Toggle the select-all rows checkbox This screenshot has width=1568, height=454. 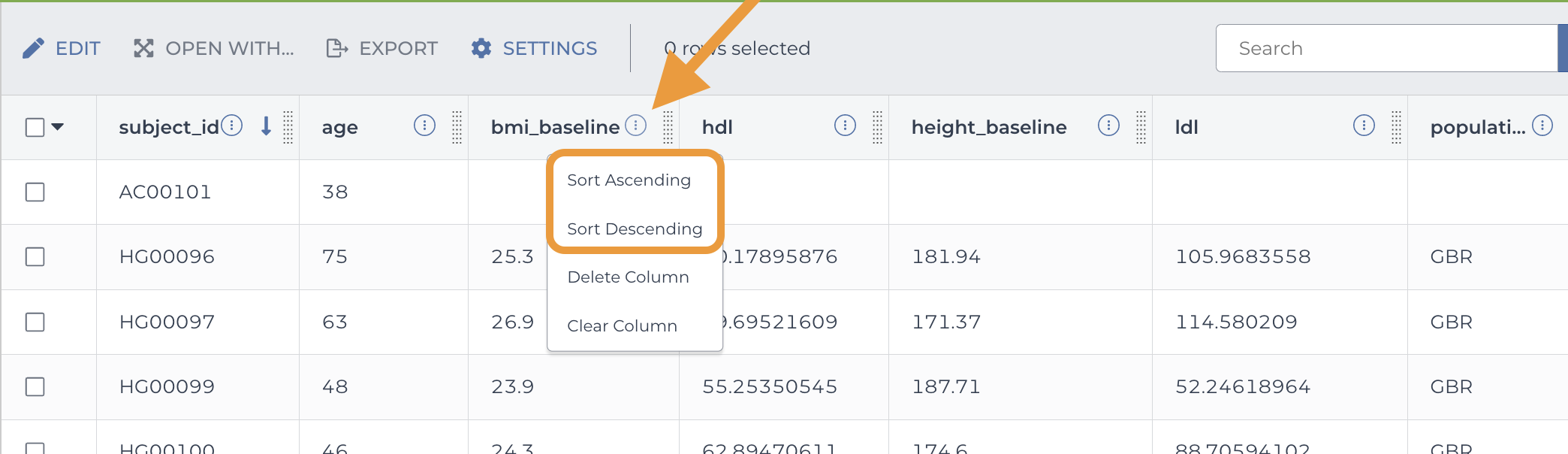pos(35,127)
